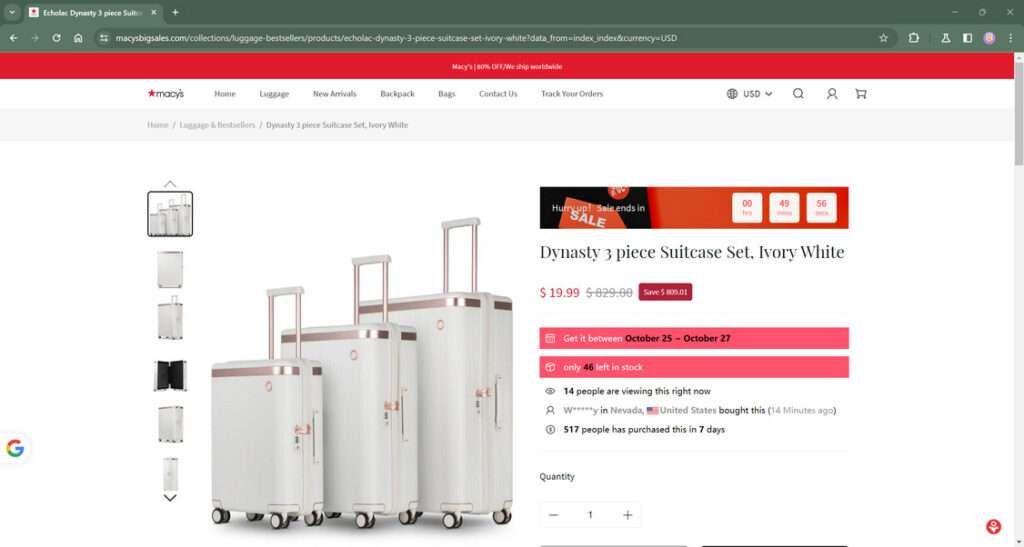Screen dimensions: 1024x547
Task: Open the shopping cart icon
Action: click(x=861, y=94)
